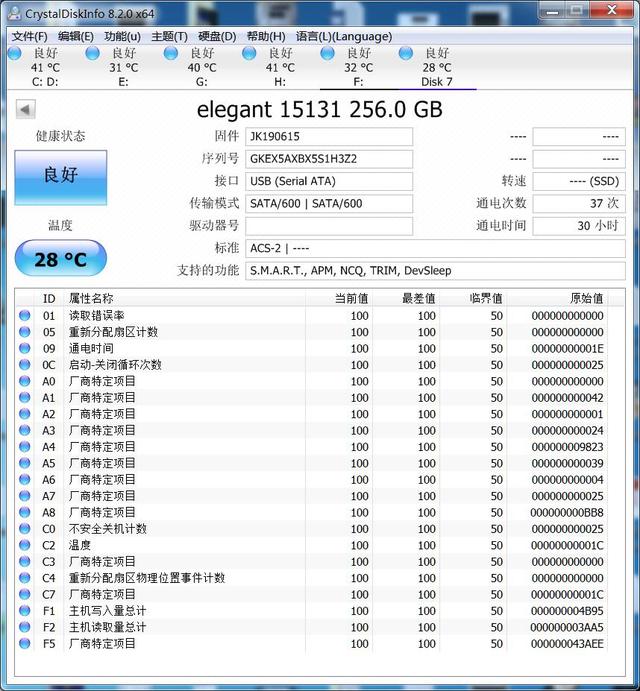Click the previous disk arrow button

[26, 109]
